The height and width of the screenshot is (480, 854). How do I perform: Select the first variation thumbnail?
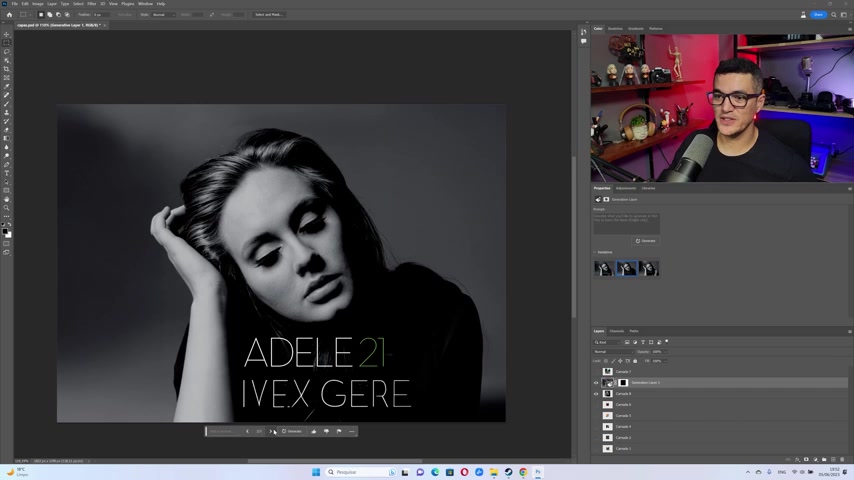(x=604, y=268)
